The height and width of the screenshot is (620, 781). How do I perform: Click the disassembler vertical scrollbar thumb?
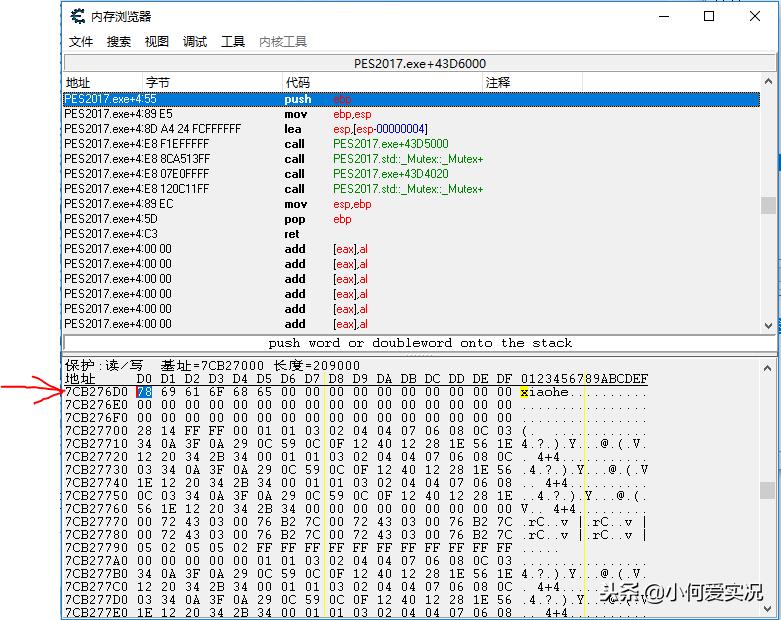(x=768, y=205)
